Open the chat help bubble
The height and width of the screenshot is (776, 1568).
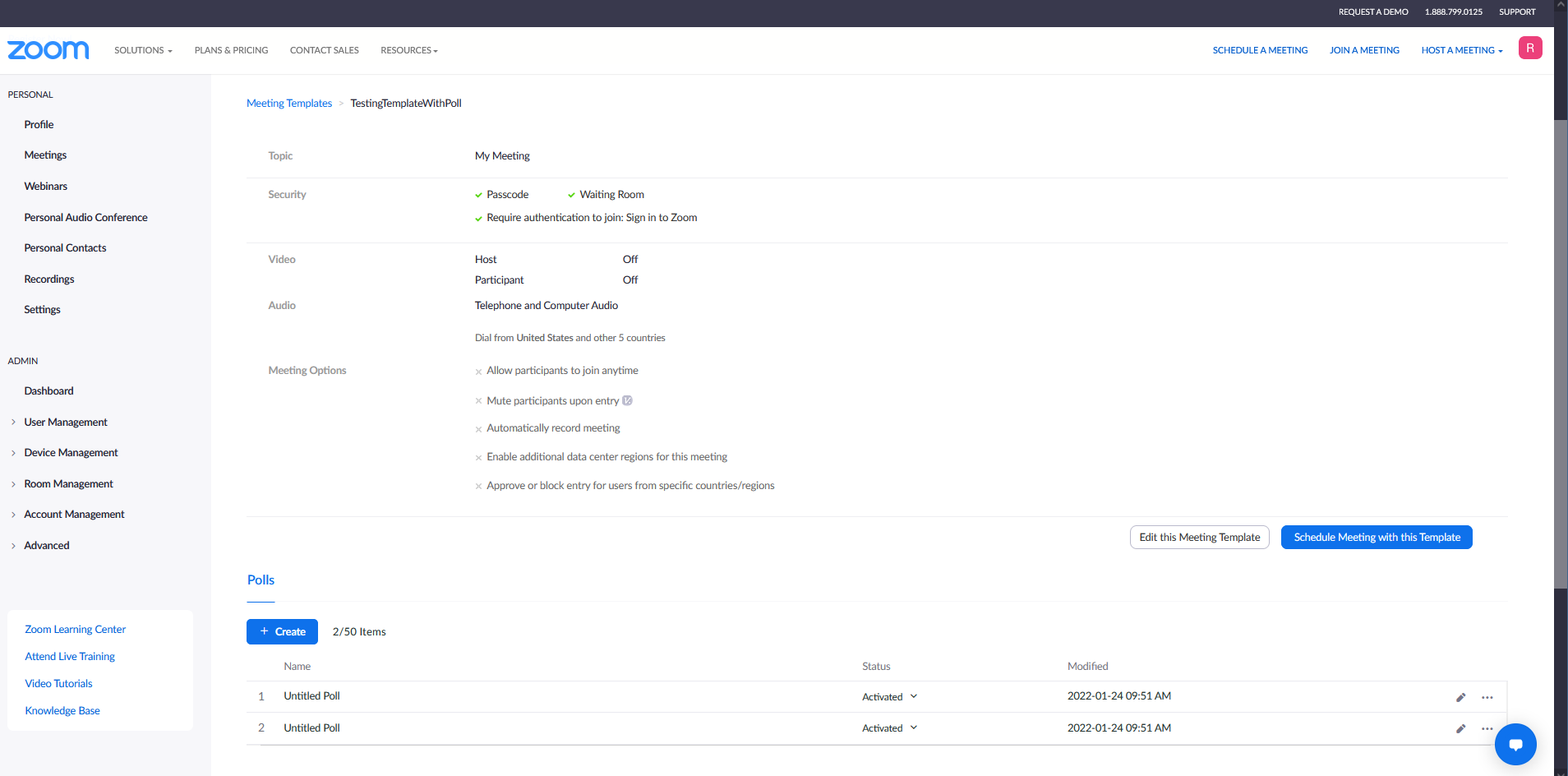[x=1515, y=744]
